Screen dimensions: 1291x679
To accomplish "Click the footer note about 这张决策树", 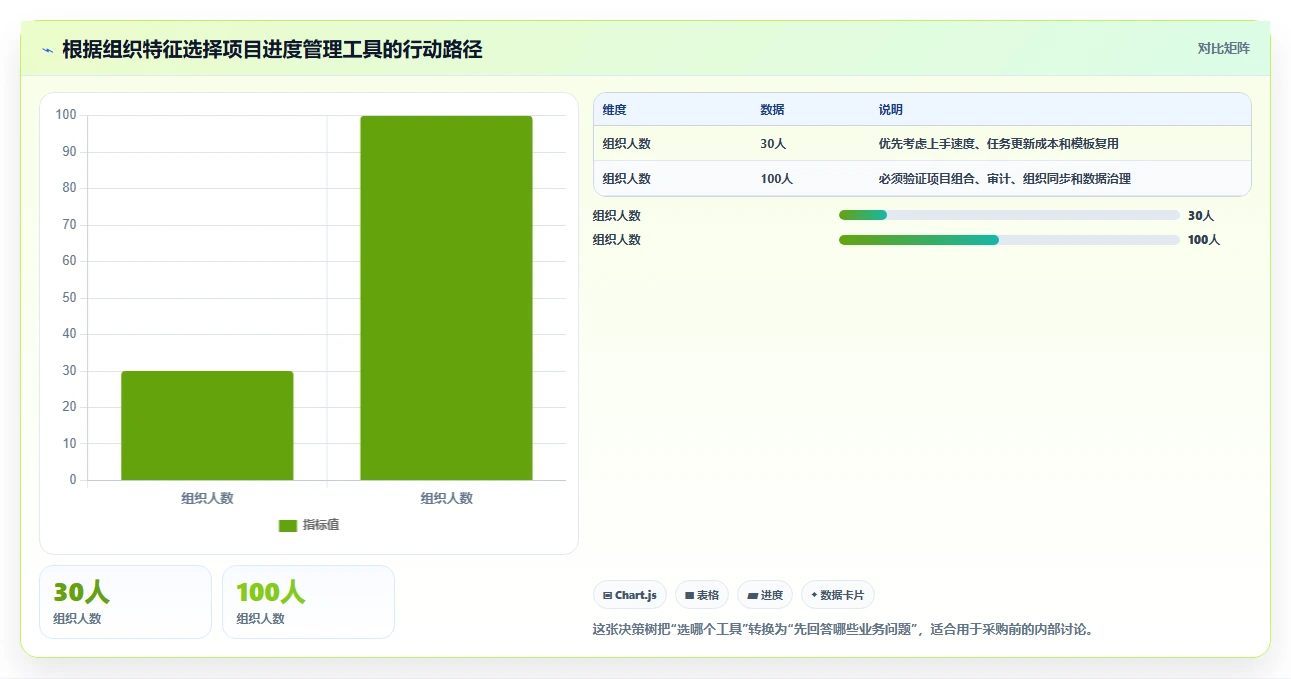I will coord(845,630).
